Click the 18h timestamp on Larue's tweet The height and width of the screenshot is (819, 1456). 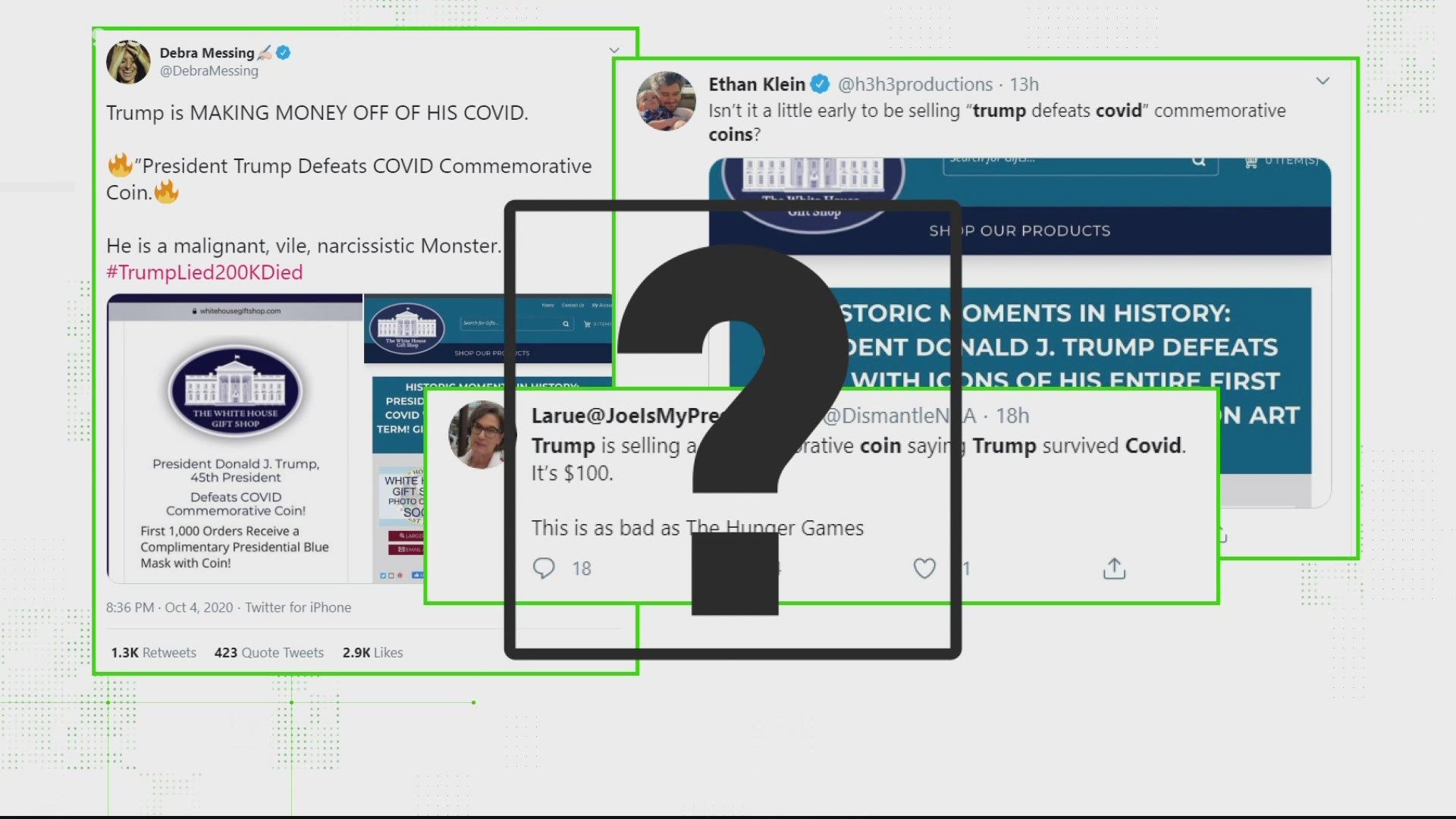[x=1012, y=416]
